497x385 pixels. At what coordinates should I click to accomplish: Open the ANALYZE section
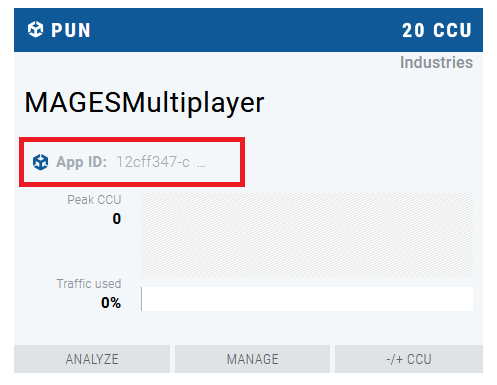point(92,359)
